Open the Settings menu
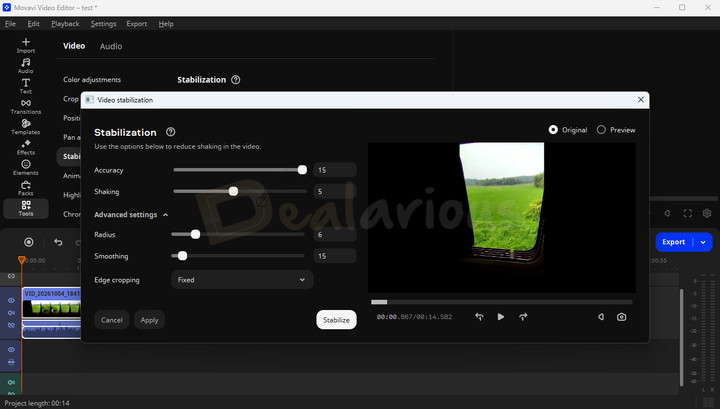Viewport: 720px width, 409px height. pyautogui.click(x=103, y=23)
